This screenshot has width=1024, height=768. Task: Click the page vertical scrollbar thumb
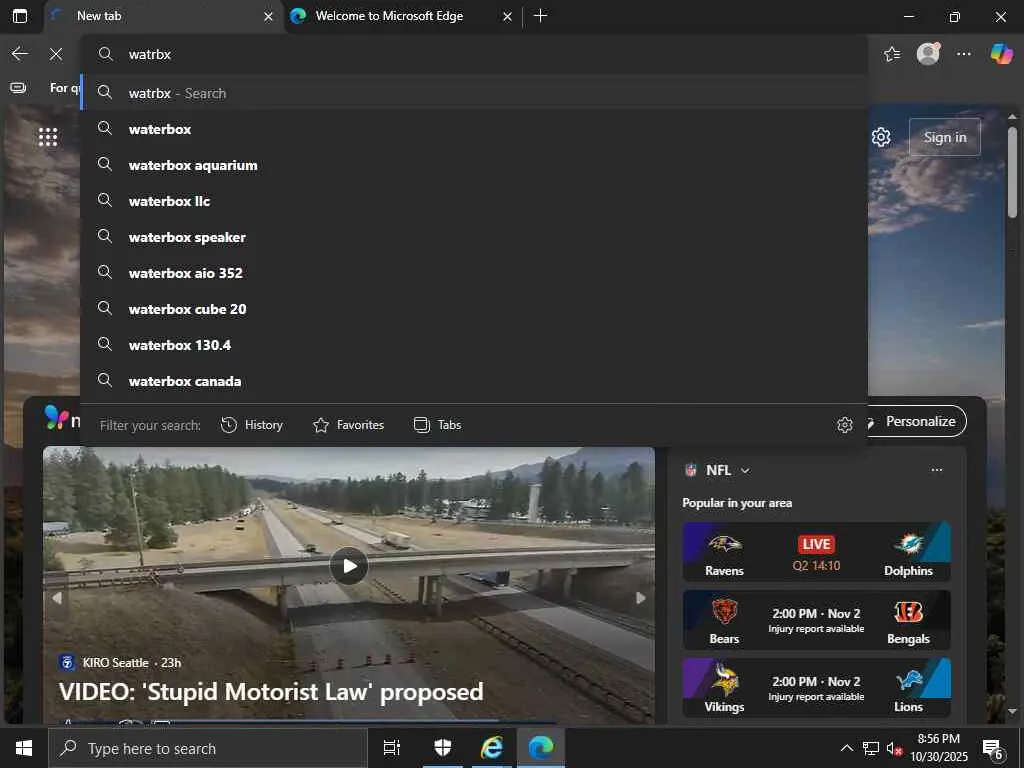click(x=1012, y=172)
